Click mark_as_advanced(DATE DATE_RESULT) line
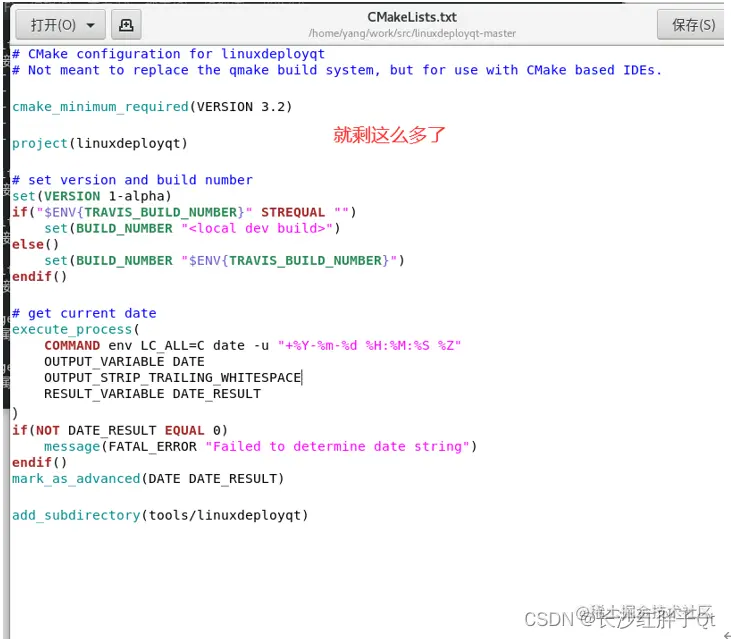The width and height of the screenshot is (731, 639). (148, 479)
